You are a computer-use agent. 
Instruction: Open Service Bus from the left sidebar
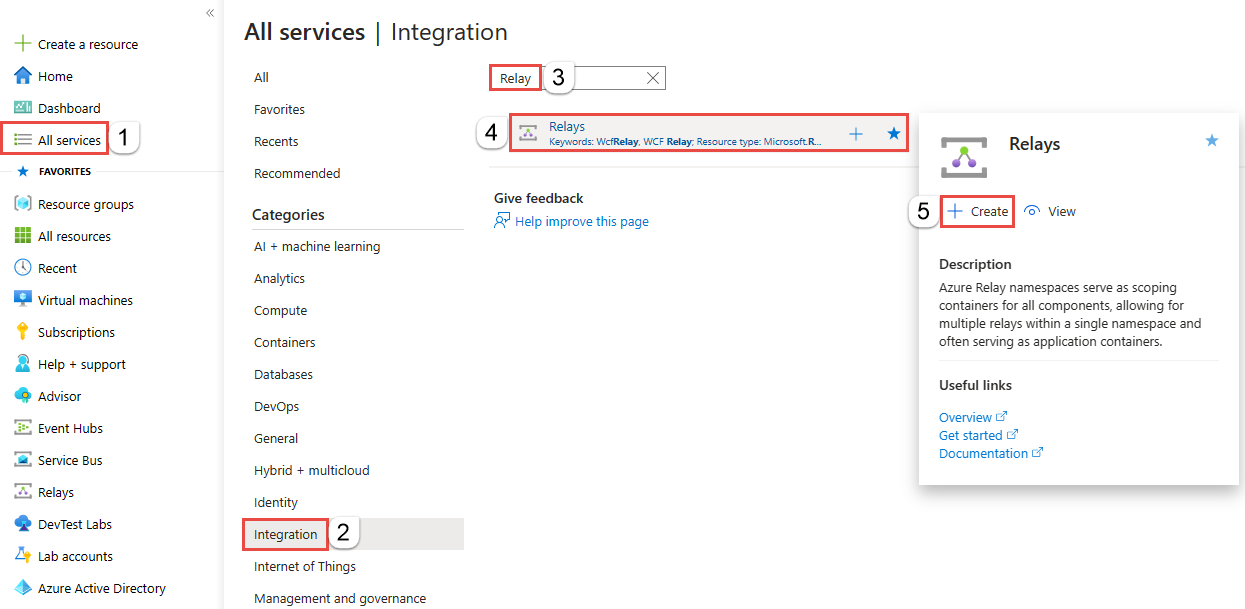coord(74,459)
